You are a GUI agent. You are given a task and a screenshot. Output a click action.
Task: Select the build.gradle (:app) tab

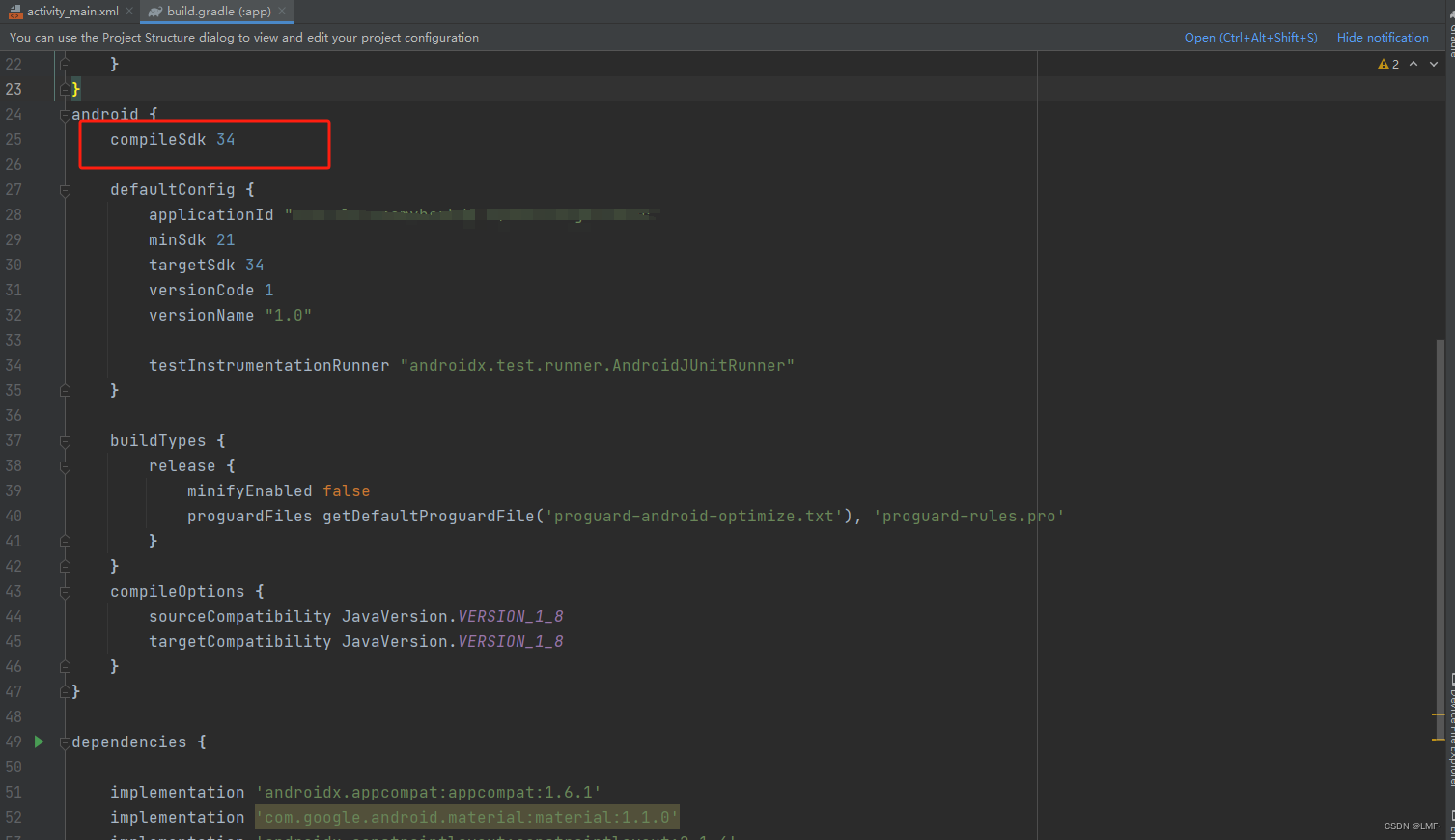(218, 12)
